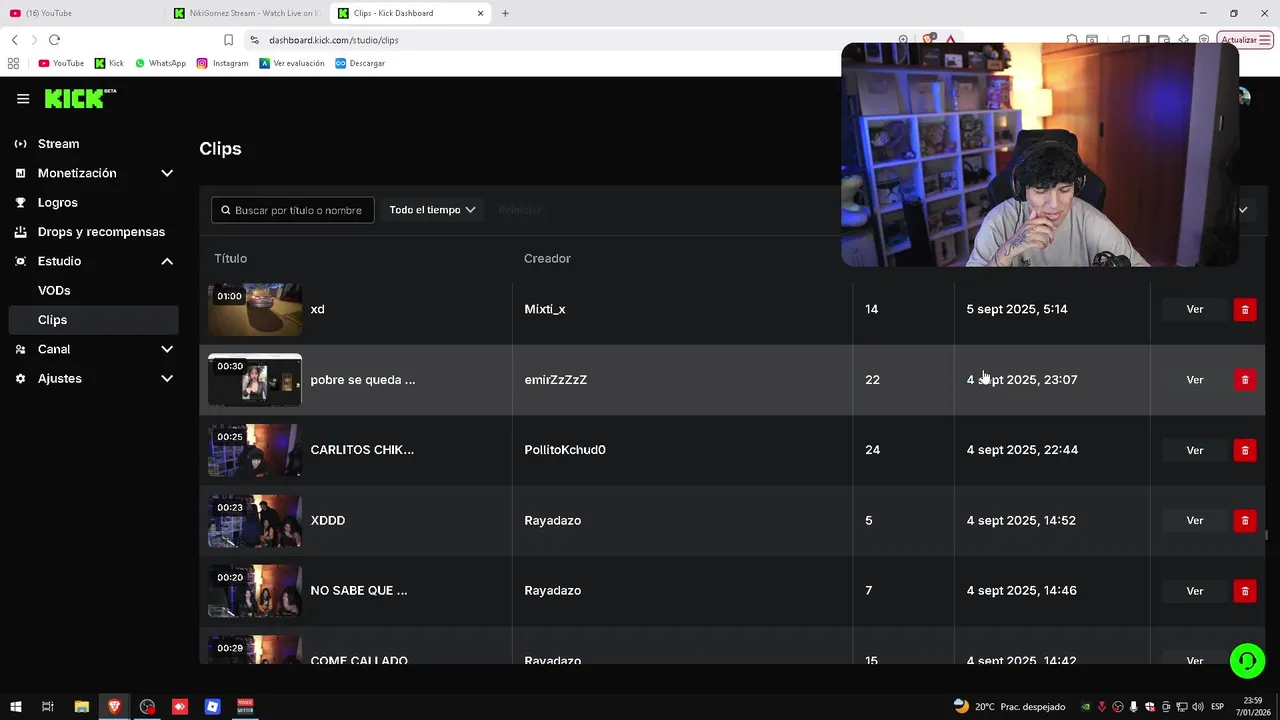Click the Kick logo
1280x720 pixels.
pos(80,98)
